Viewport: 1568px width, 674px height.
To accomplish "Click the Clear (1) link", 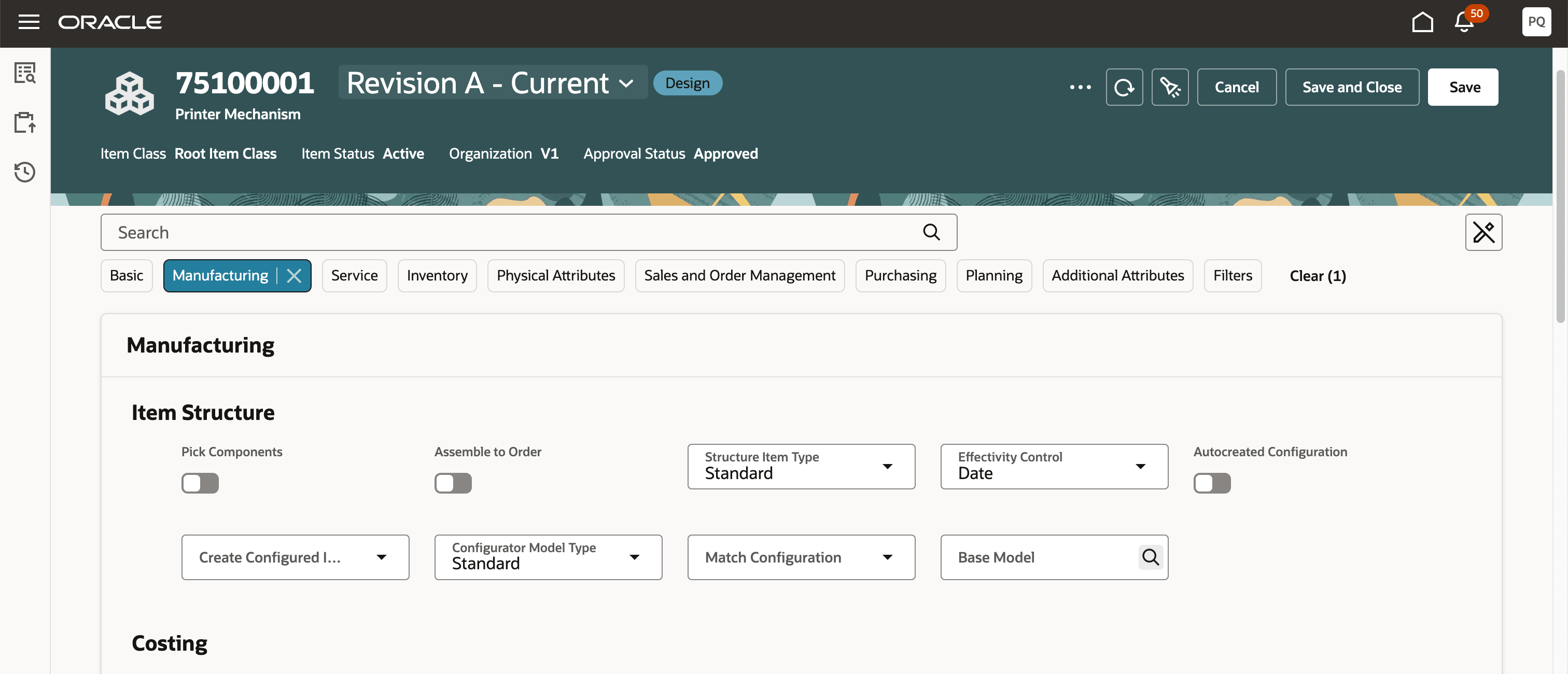I will pyautogui.click(x=1317, y=276).
